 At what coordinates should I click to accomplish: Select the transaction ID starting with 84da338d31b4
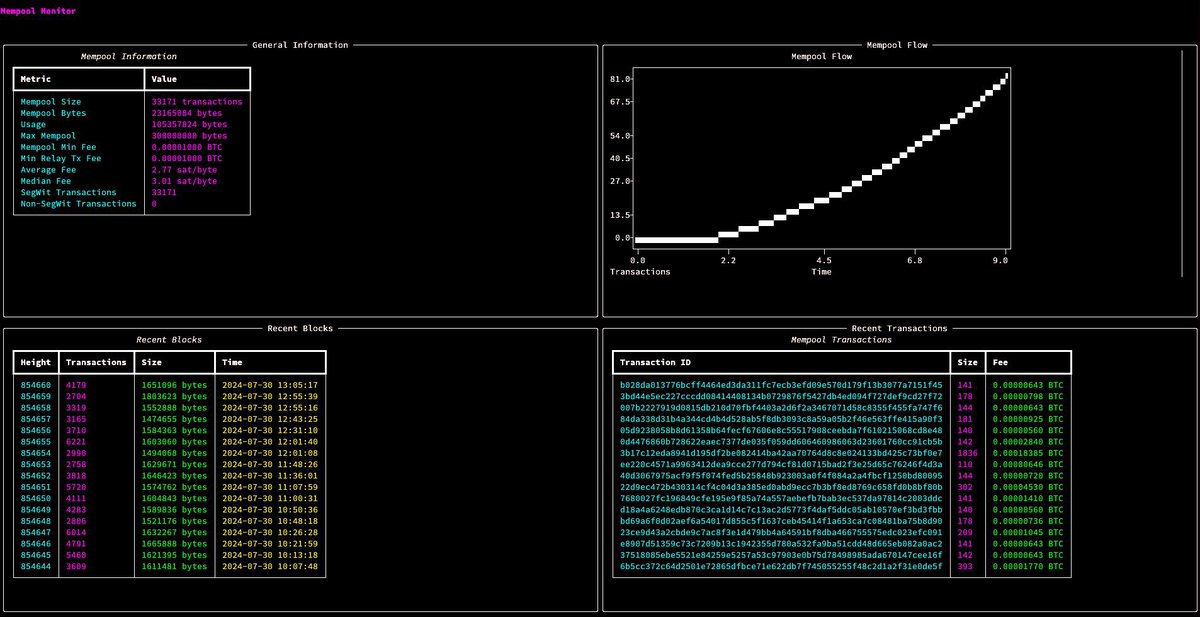(x=781, y=419)
